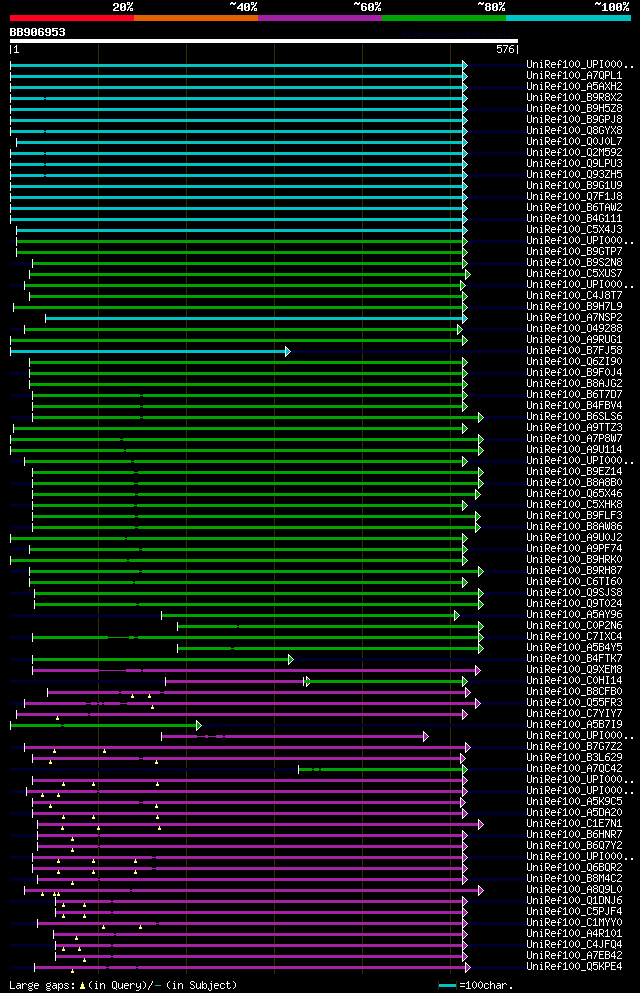This screenshot has width=640, height=993.
Task: Open hit UniRef100_A4R101
Action: click(574, 933)
